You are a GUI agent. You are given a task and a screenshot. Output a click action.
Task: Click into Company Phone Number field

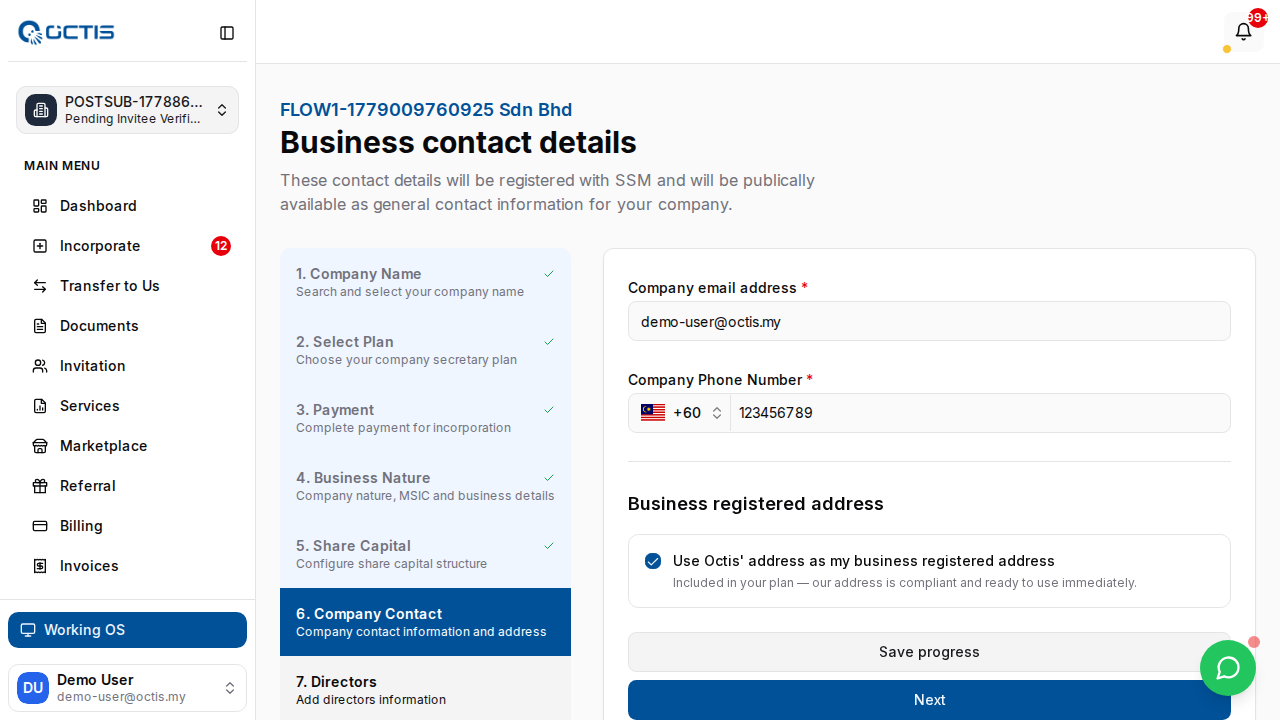[980, 413]
